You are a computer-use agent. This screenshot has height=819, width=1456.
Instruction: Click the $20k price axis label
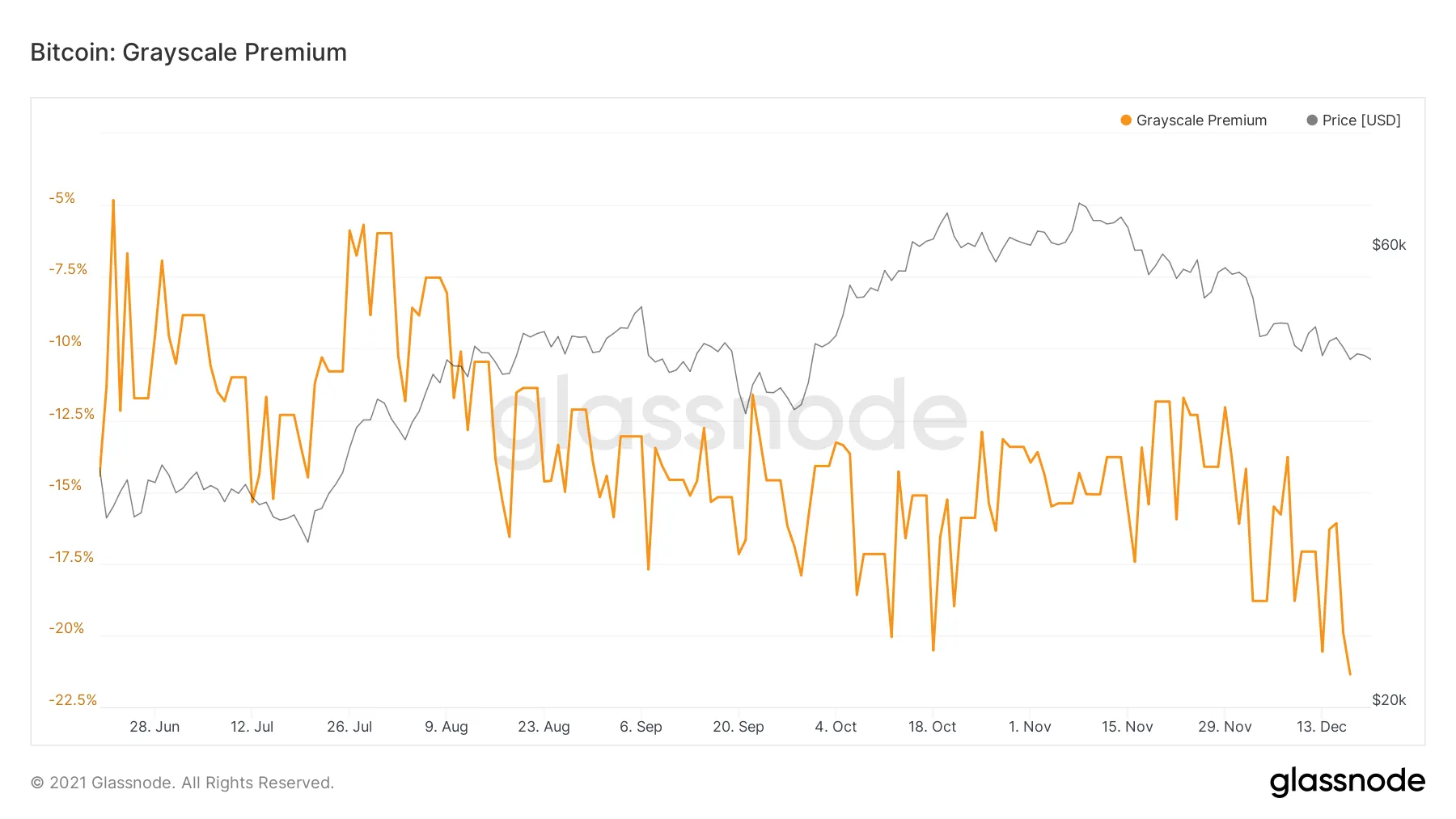[1389, 700]
